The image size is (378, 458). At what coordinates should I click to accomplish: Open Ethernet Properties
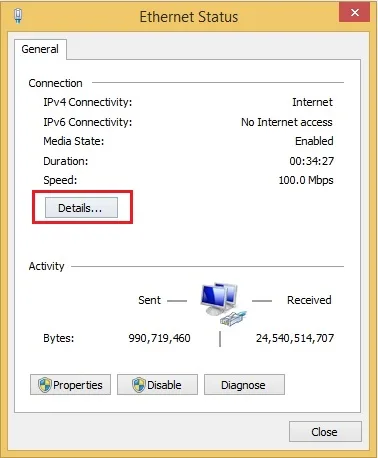[x=70, y=385]
